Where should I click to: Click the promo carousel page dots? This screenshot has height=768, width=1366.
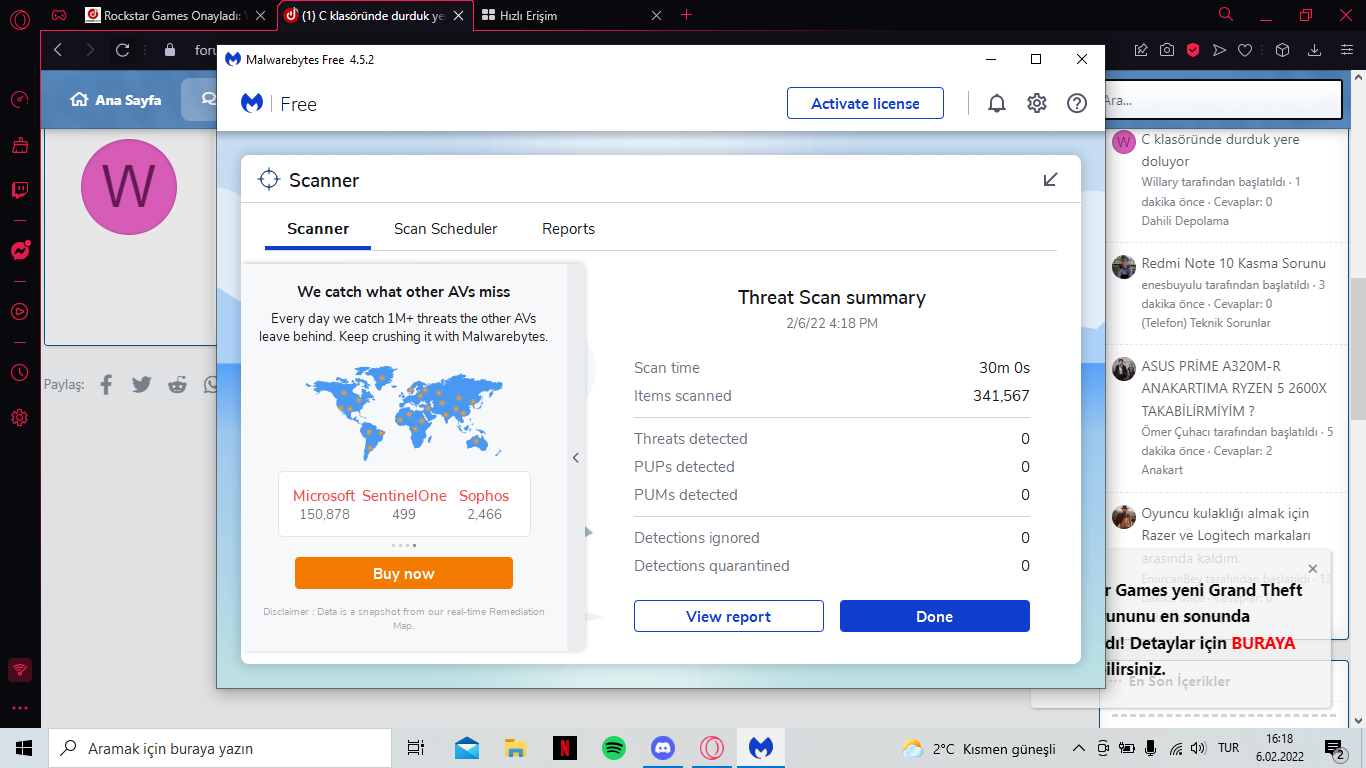404,545
